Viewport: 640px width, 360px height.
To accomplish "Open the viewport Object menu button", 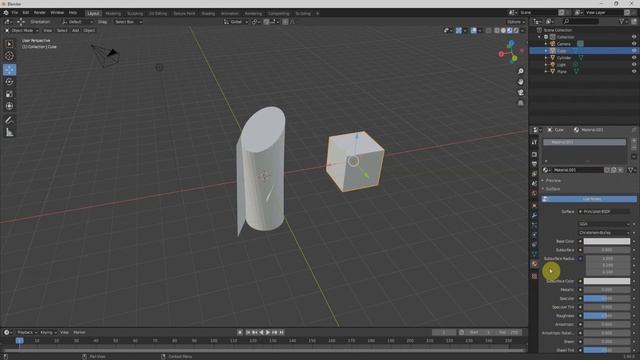I will 89,30.
